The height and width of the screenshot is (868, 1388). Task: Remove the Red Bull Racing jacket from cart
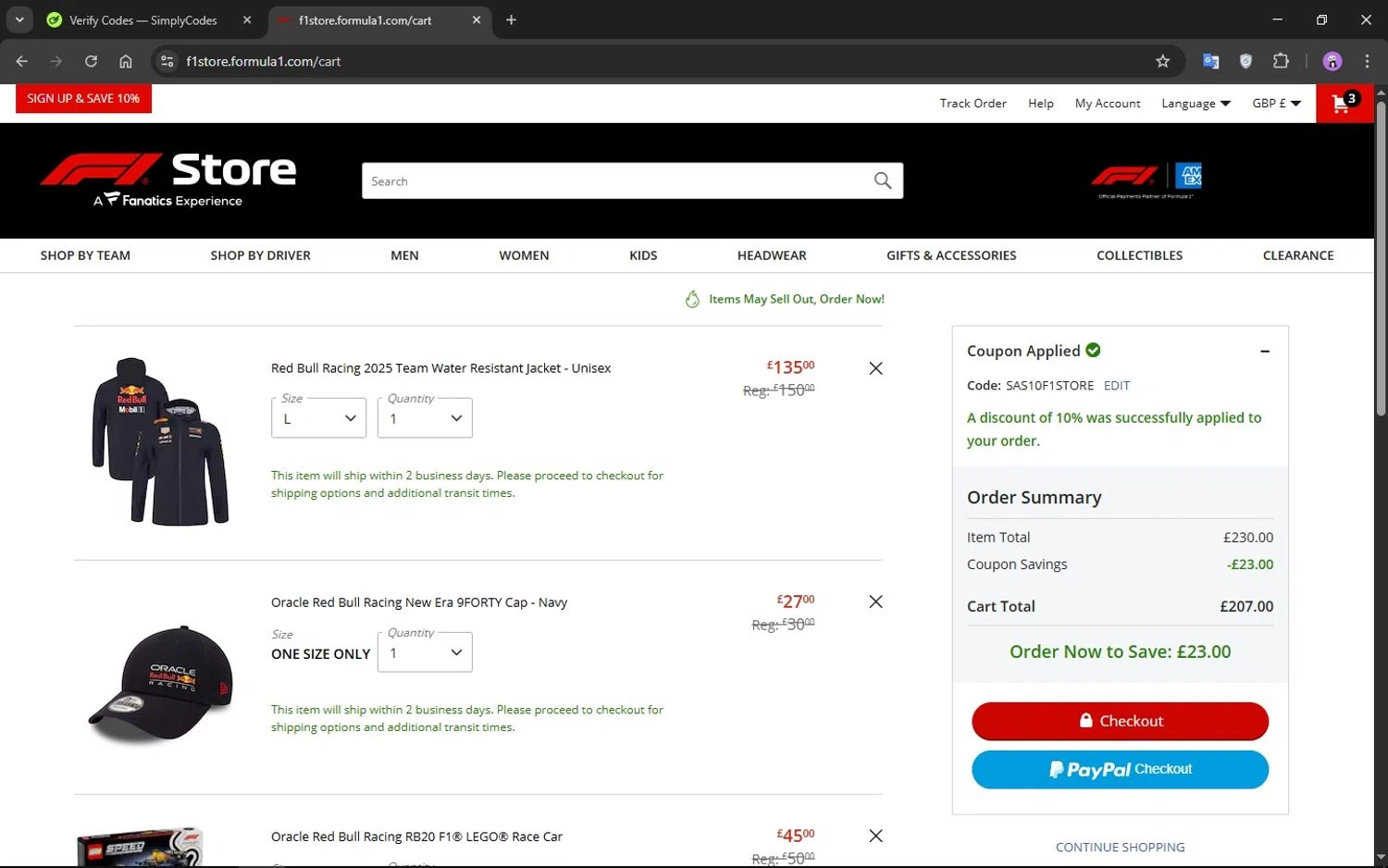(x=875, y=368)
